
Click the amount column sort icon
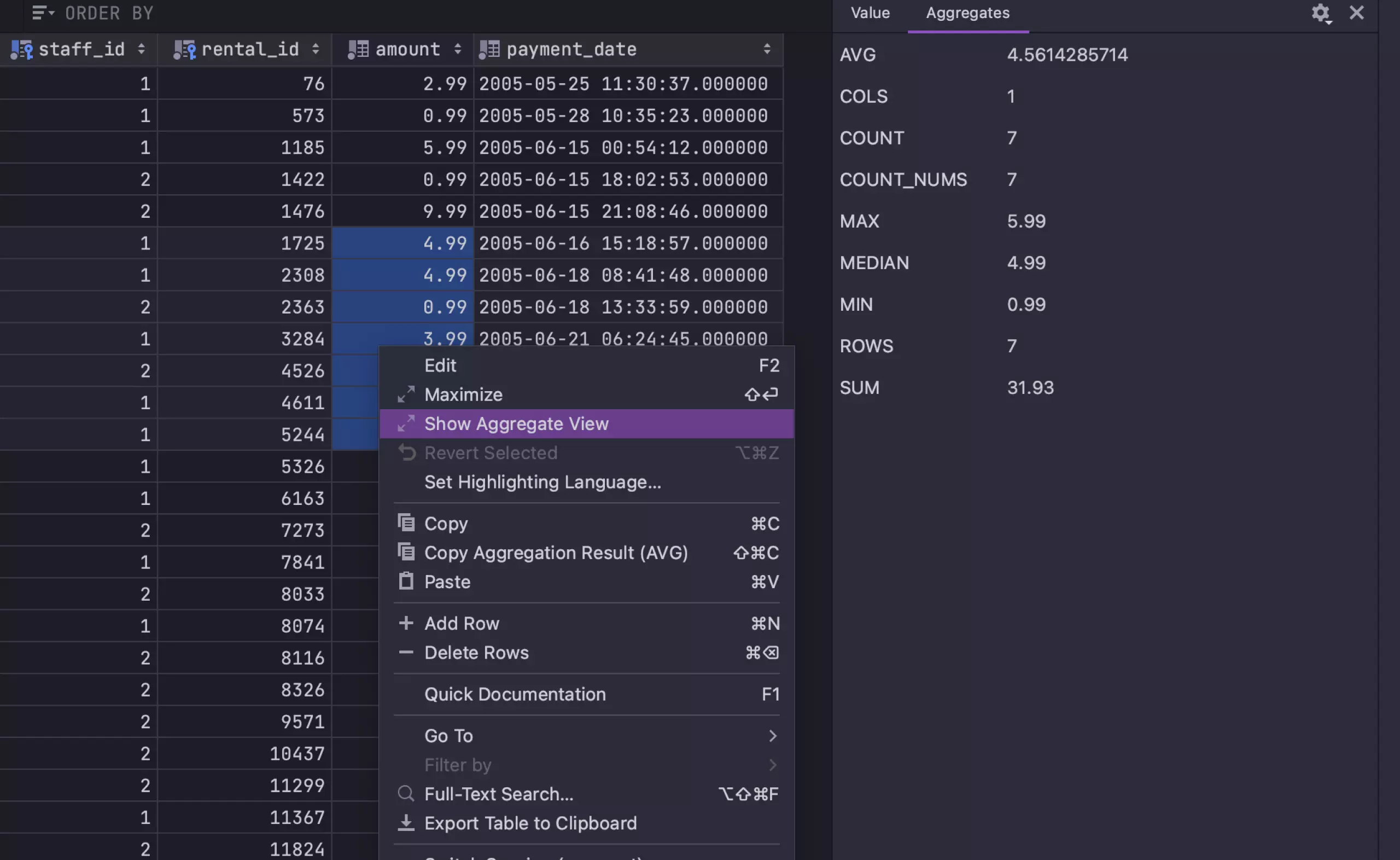click(456, 49)
